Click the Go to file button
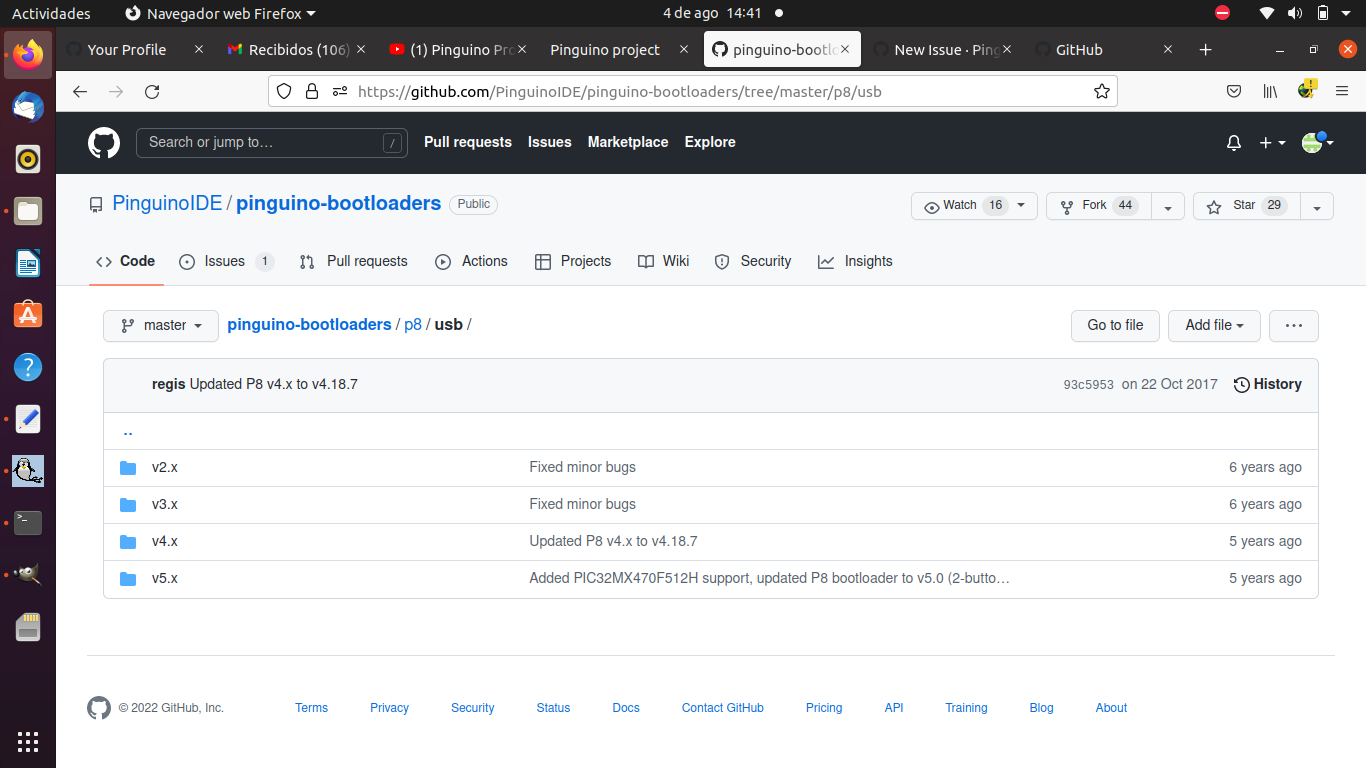Viewport: 1366px width, 768px height. point(1115,326)
